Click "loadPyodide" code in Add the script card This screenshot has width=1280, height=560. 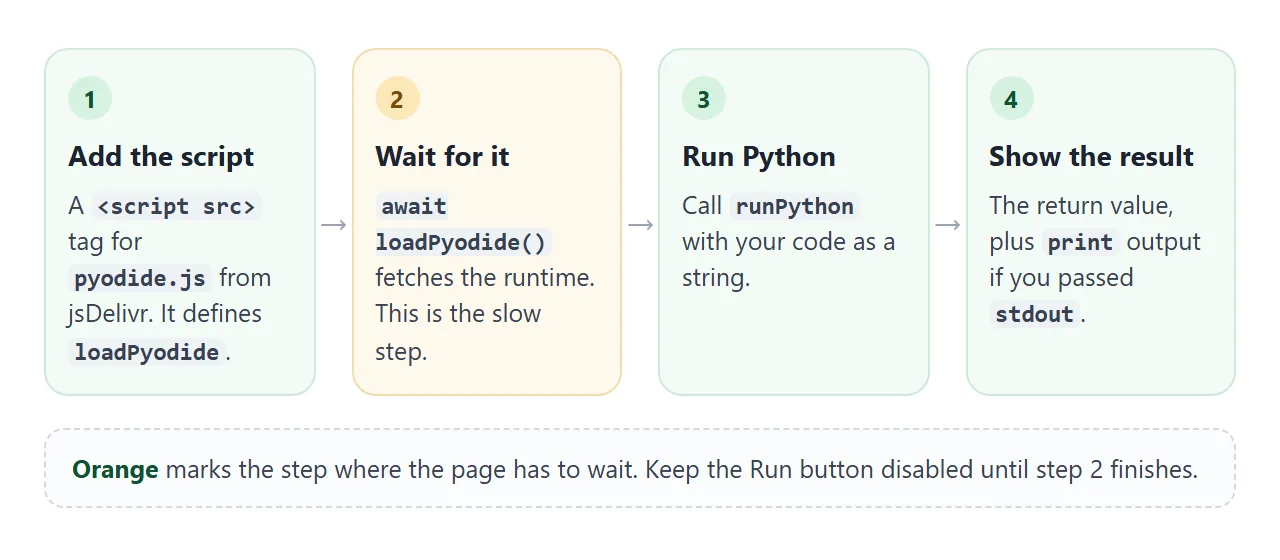pyautogui.click(x=146, y=352)
